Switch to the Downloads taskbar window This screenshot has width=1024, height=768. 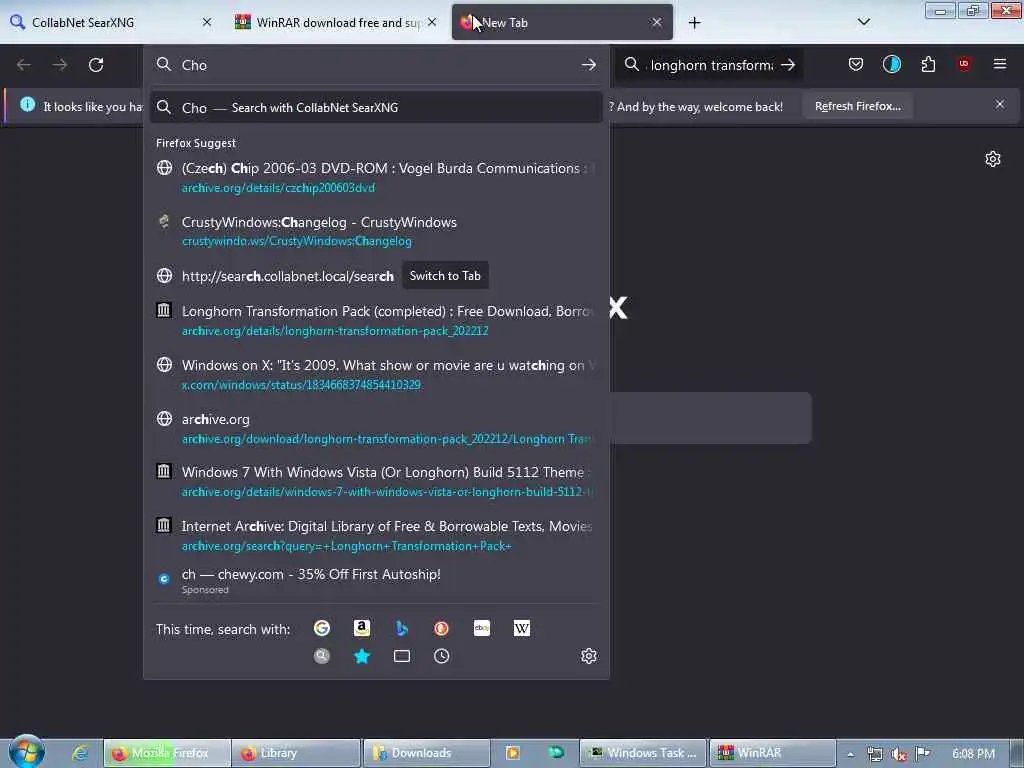coord(426,753)
